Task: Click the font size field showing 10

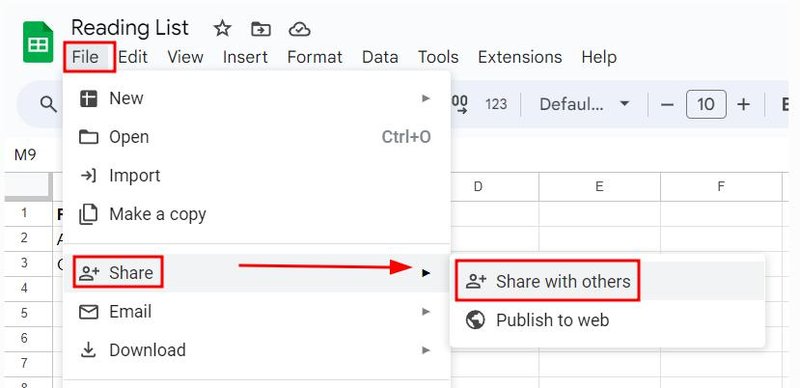Action: pos(706,105)
